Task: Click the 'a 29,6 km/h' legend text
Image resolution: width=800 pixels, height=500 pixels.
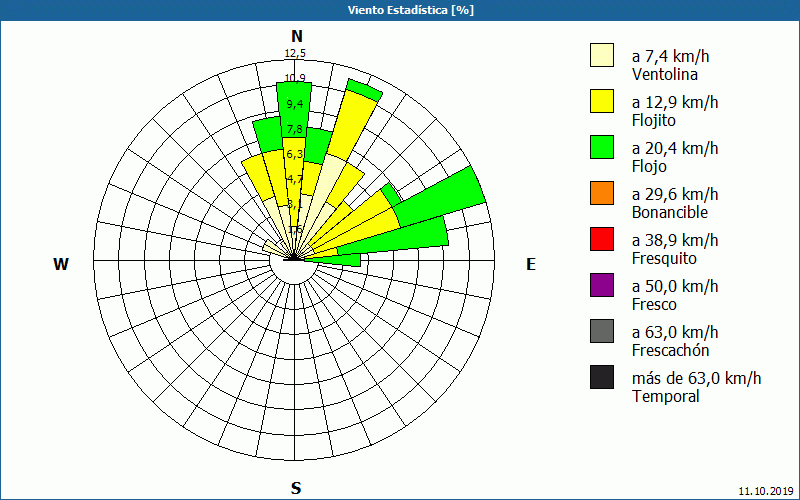Action: pyautogui.click(x=674, y=194)
